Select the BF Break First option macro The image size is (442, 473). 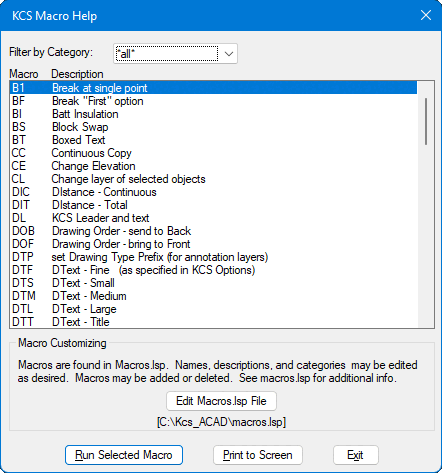click(213, 101)
